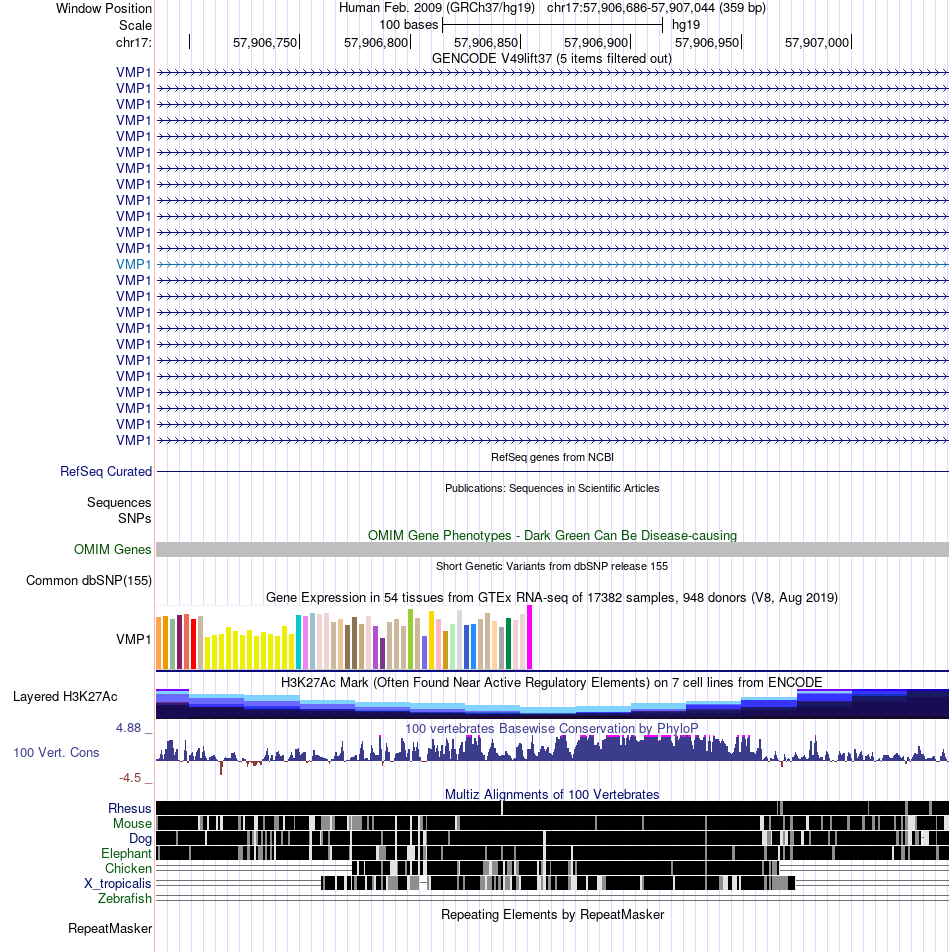950x952 pixels.
Task: Click the light-blue highlighted VMP1 transcript label
Action: tap(134, 264)
